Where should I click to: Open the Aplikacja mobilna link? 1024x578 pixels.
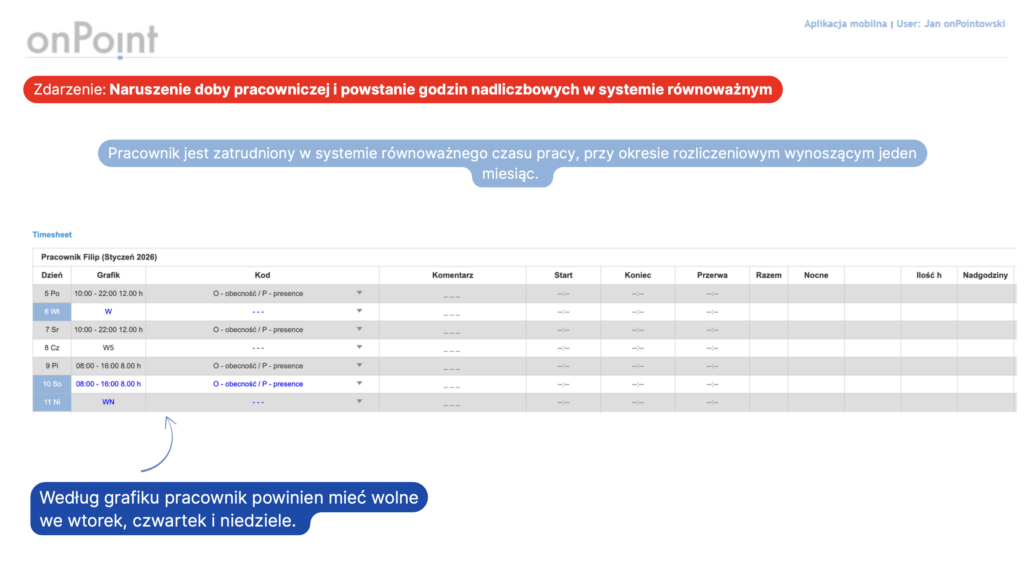tap(845, 24)
